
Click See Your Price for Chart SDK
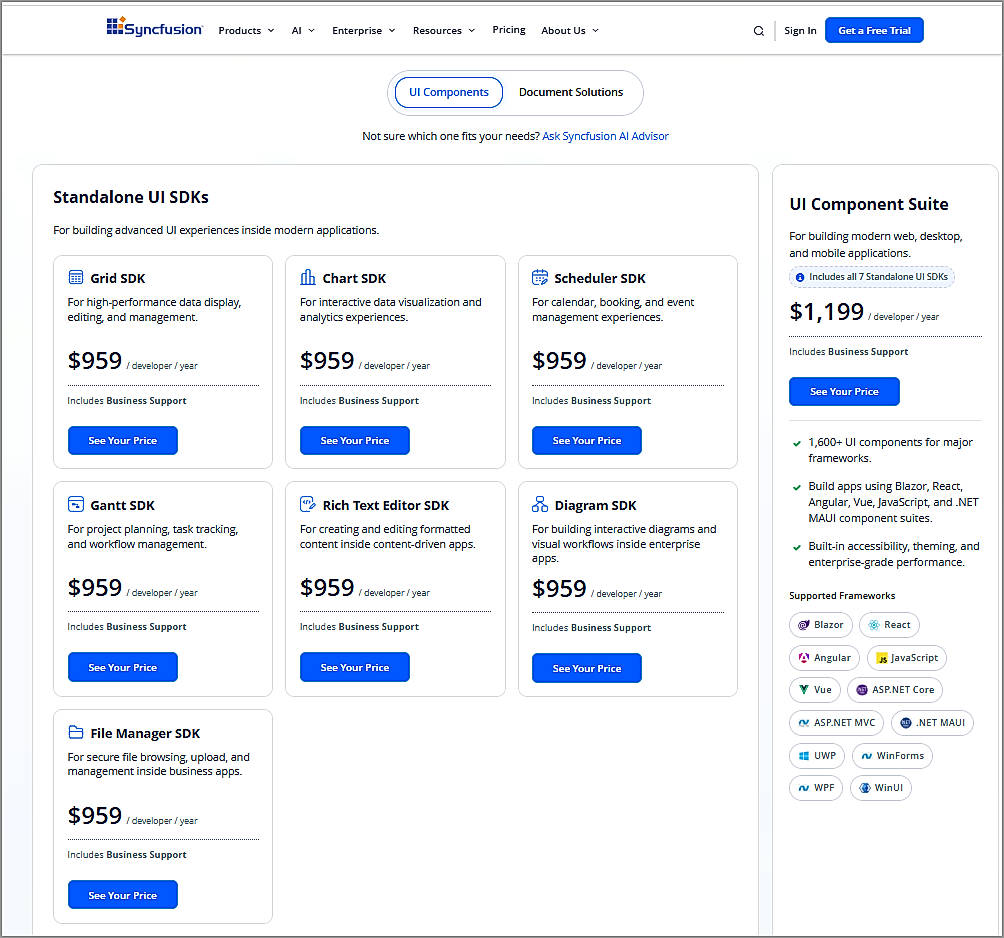click(x=355, y=441)
